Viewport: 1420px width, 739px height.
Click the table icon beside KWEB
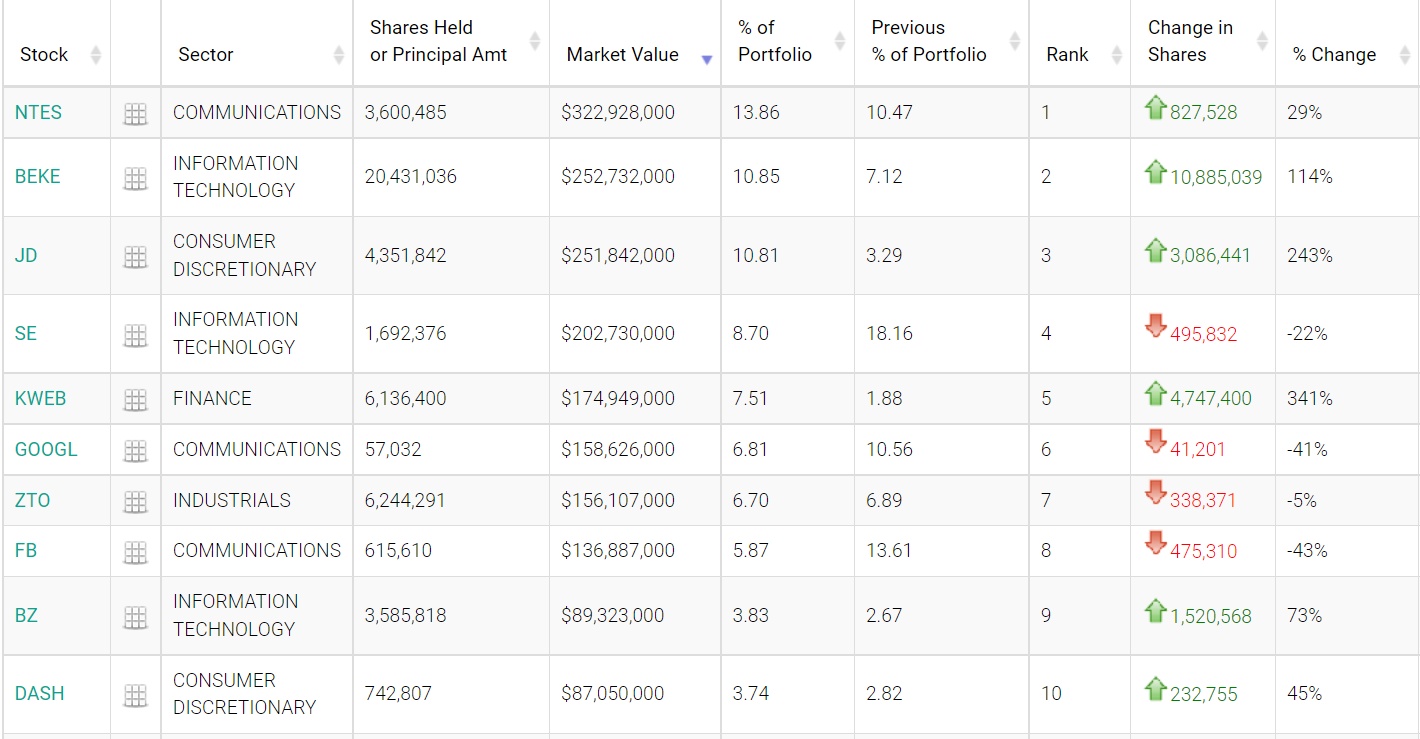click(x=135, y=400)
